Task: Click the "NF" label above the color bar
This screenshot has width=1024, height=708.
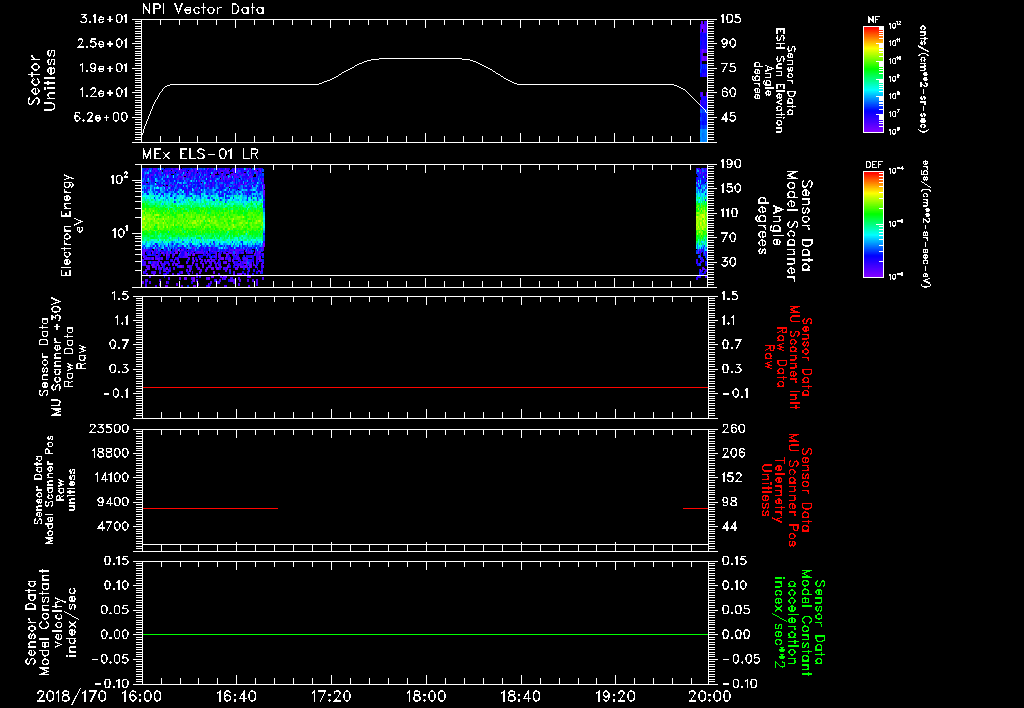Action: coord(873,20)
